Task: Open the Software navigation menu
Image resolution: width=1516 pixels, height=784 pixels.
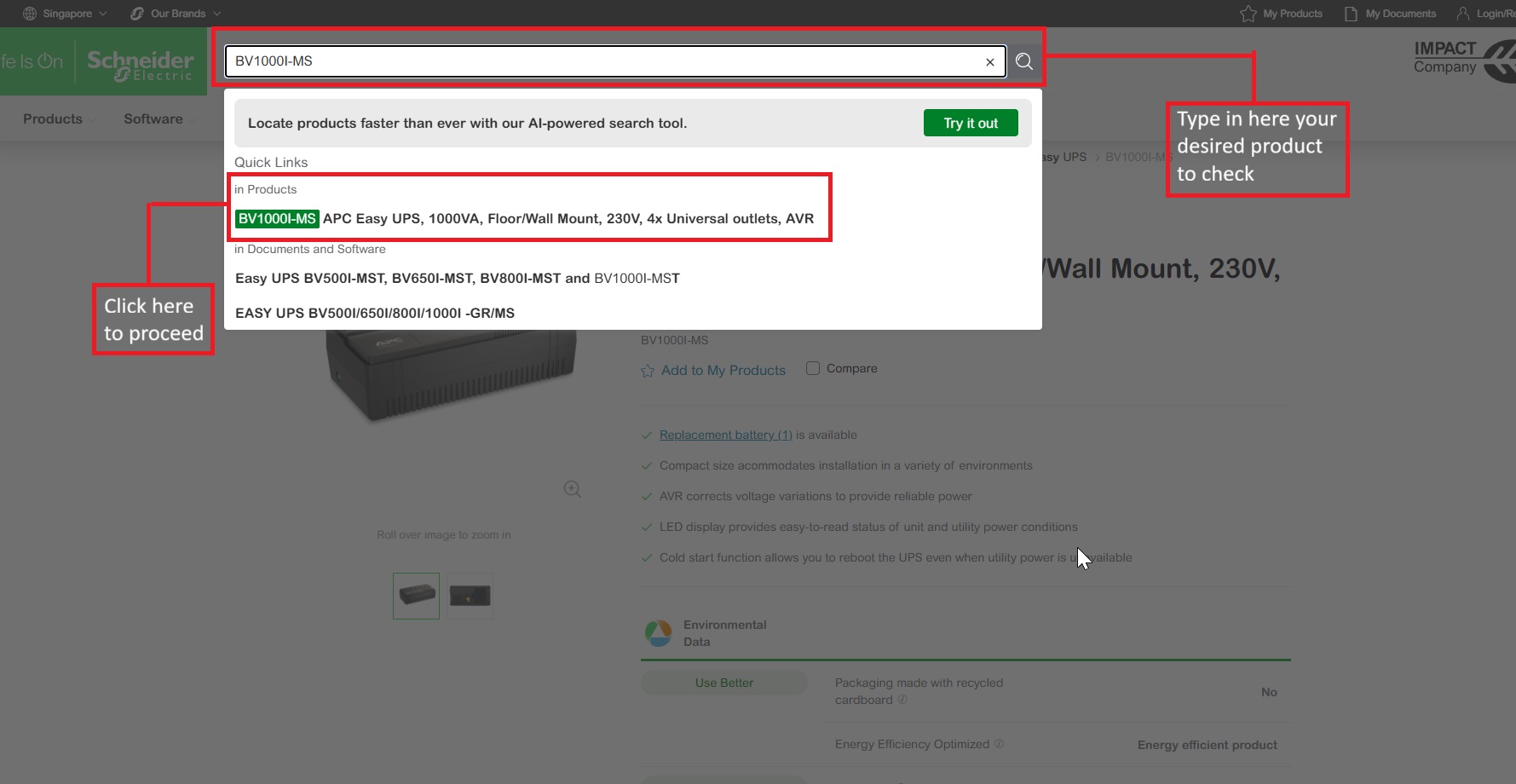Action: 153,119
